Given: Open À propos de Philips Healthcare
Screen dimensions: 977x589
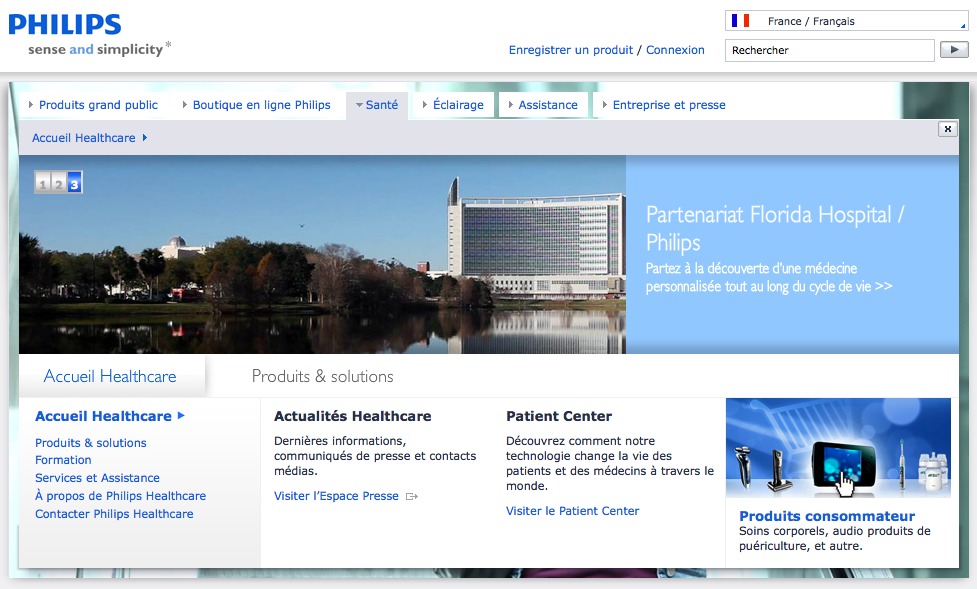Looking at the screenshot, I should point(120,496).
